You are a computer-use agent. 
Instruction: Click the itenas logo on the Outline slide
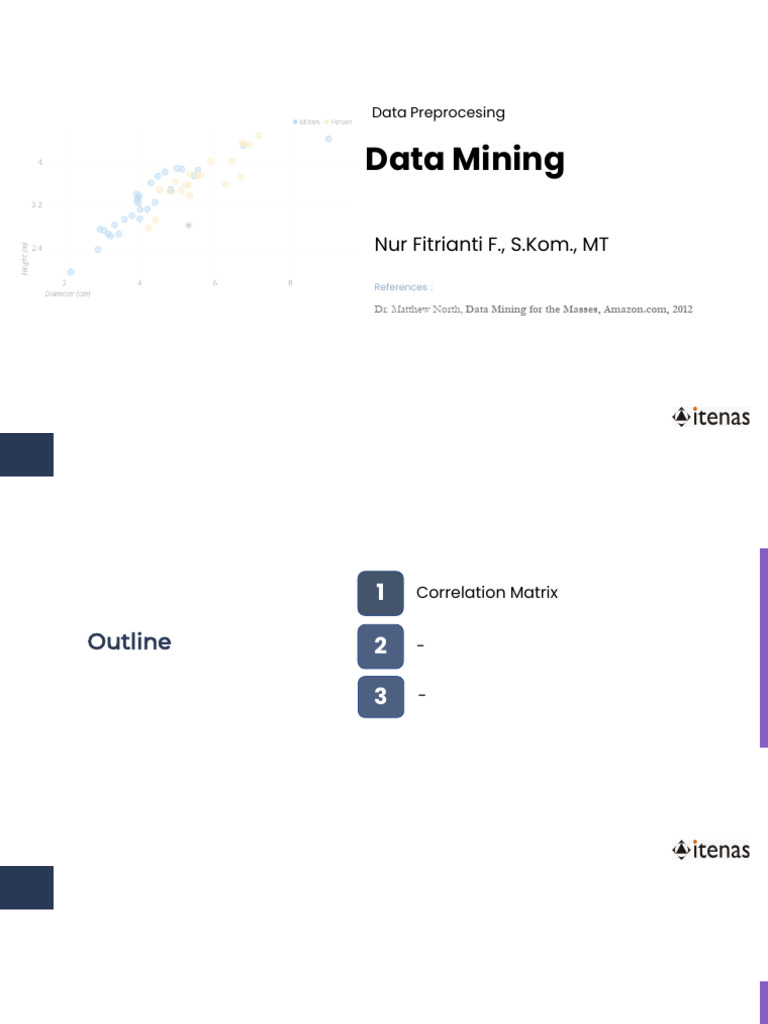pyautogui.click(x=711, y=850)
